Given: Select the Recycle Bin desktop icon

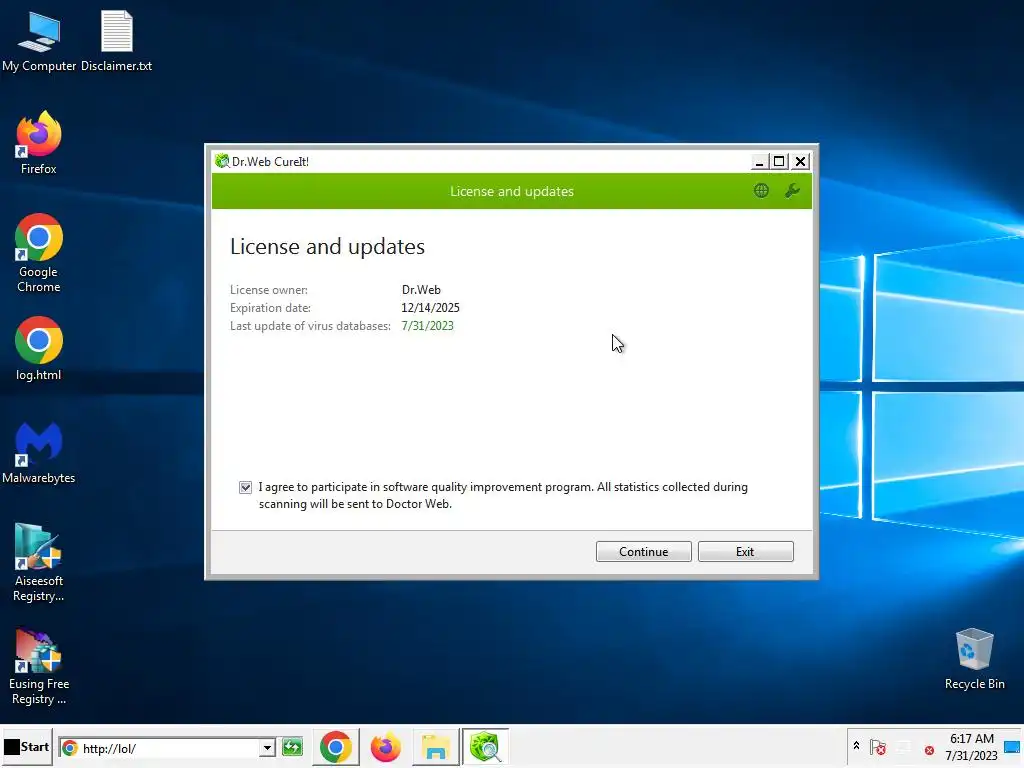Looking at the screenshot, I should 974,659.
